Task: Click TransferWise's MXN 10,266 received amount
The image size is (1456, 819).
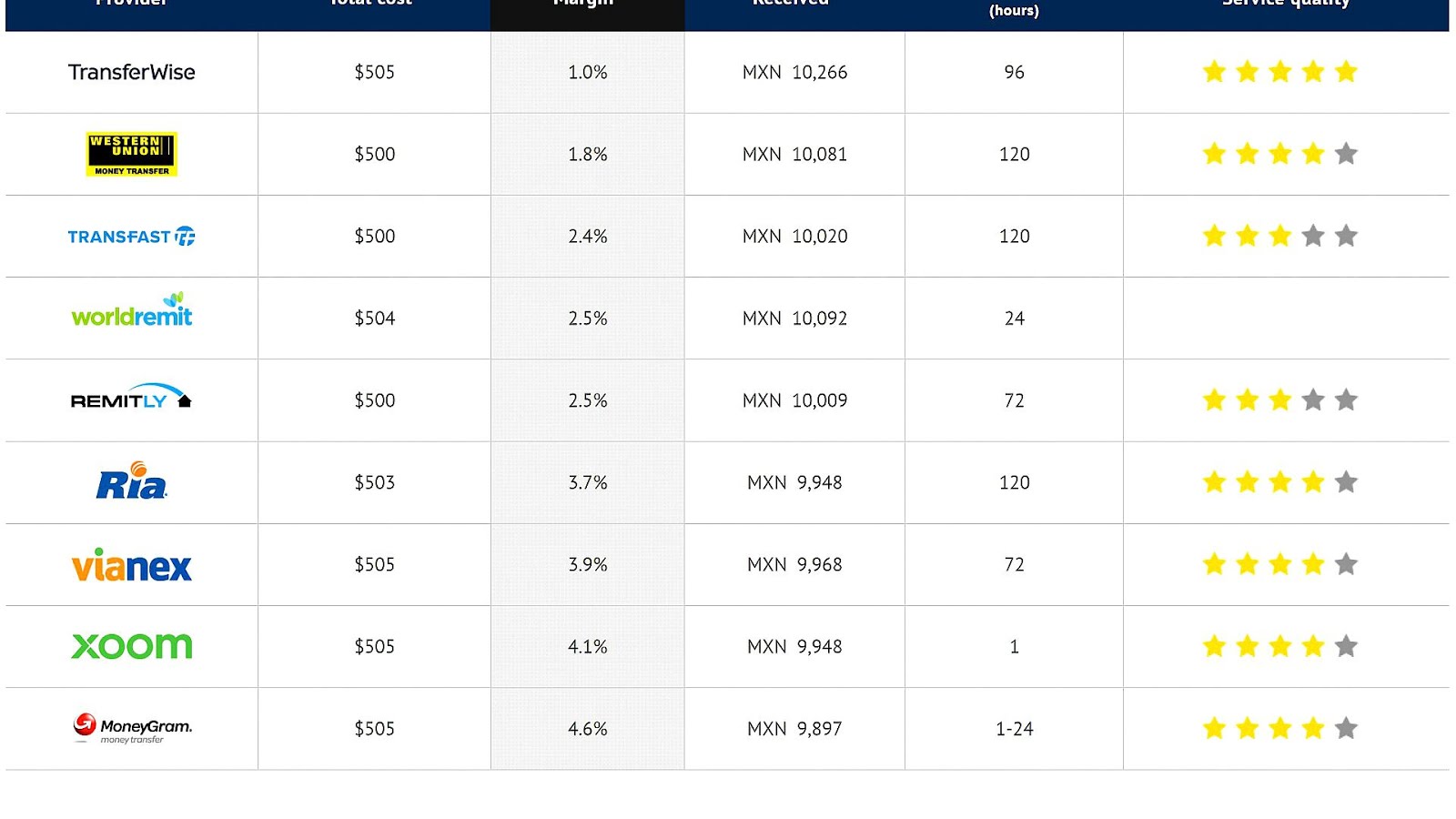Action: (794, 73)
